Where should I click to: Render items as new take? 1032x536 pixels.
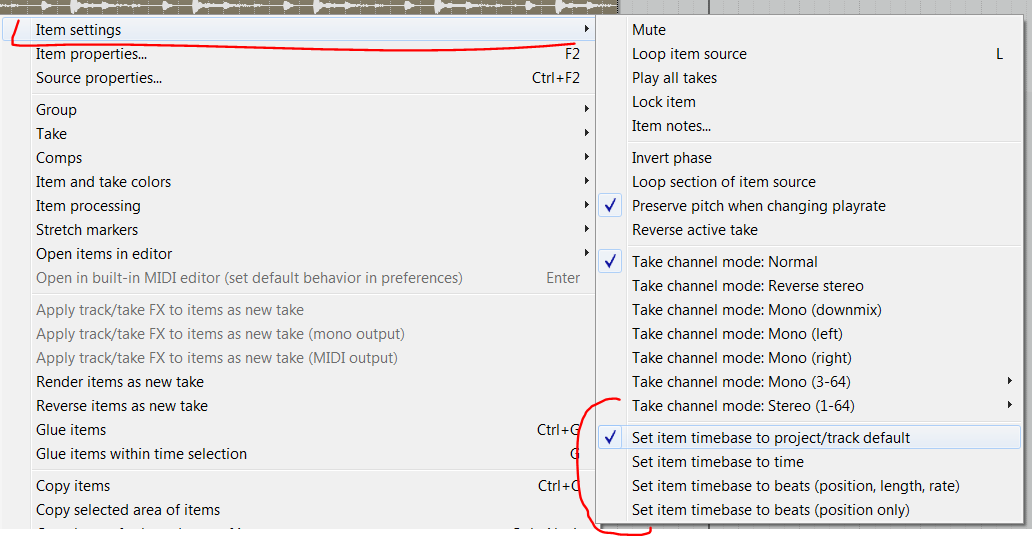[x=119, y=382]
